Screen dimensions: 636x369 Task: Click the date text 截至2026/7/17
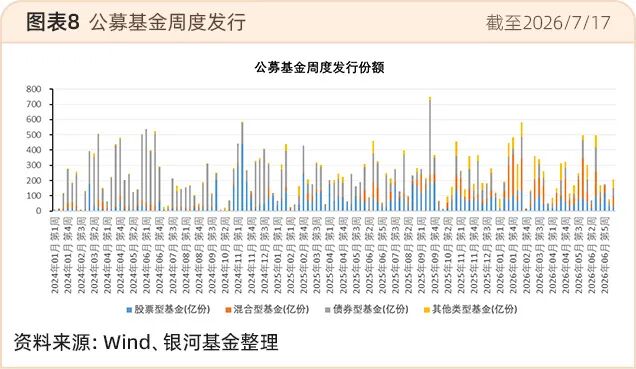(548, 23)
